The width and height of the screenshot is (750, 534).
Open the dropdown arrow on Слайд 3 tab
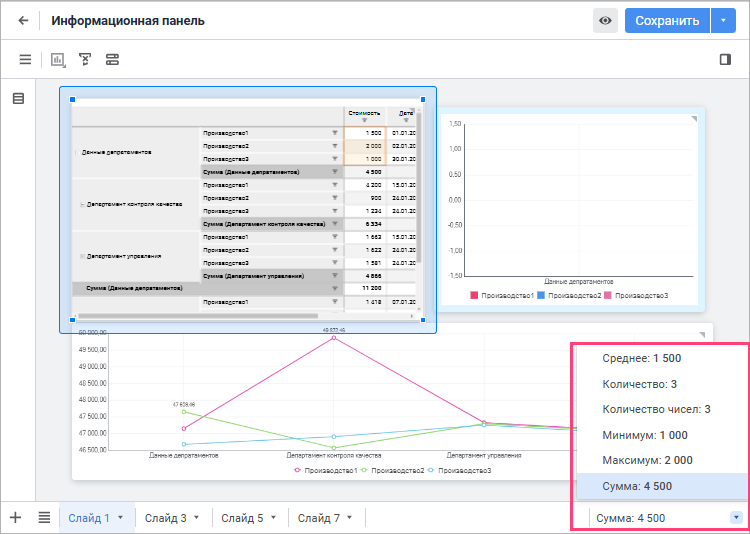[x=197, y=517]
